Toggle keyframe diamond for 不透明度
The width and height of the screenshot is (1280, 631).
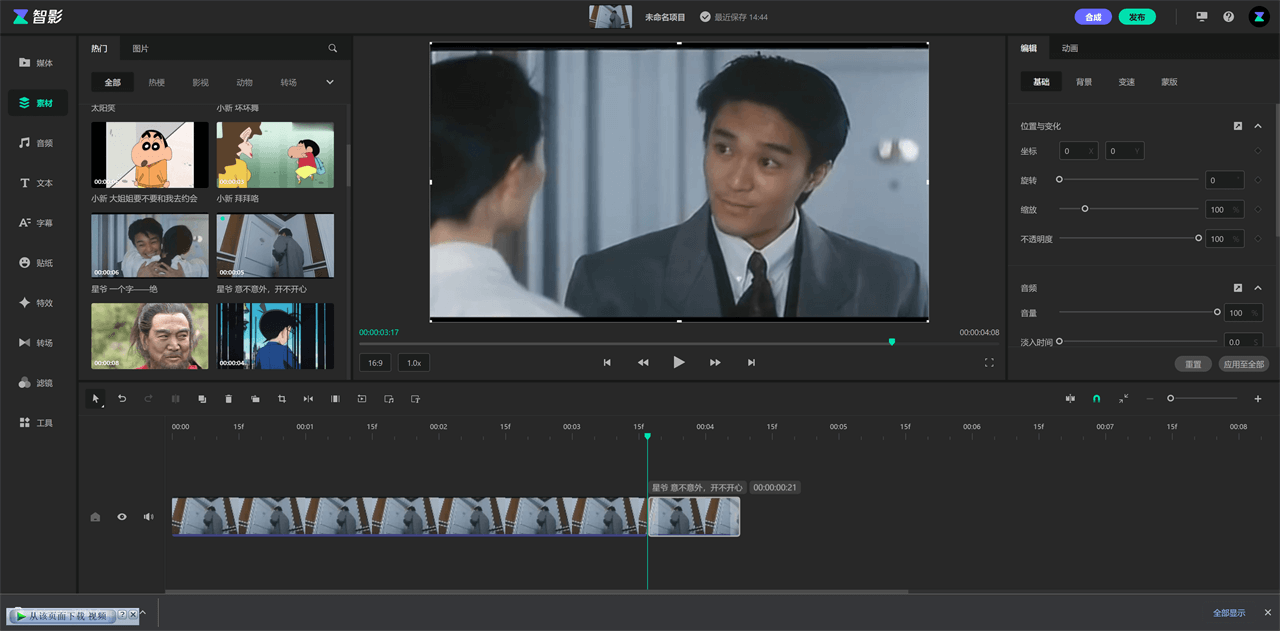pyautogui.click(x=1258, y=239)
